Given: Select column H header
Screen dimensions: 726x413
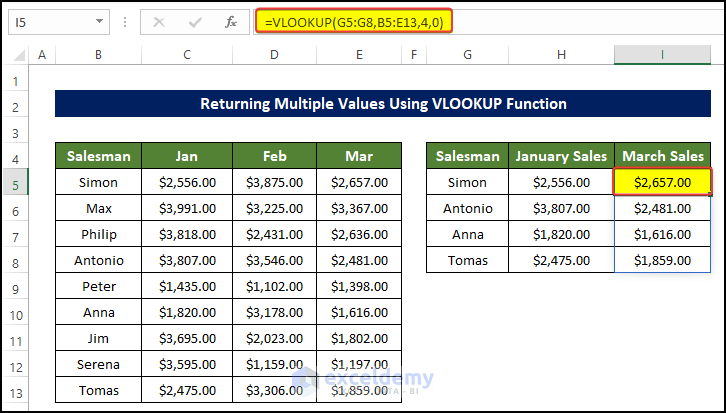Looking at the screenshot, I should 560,55.
